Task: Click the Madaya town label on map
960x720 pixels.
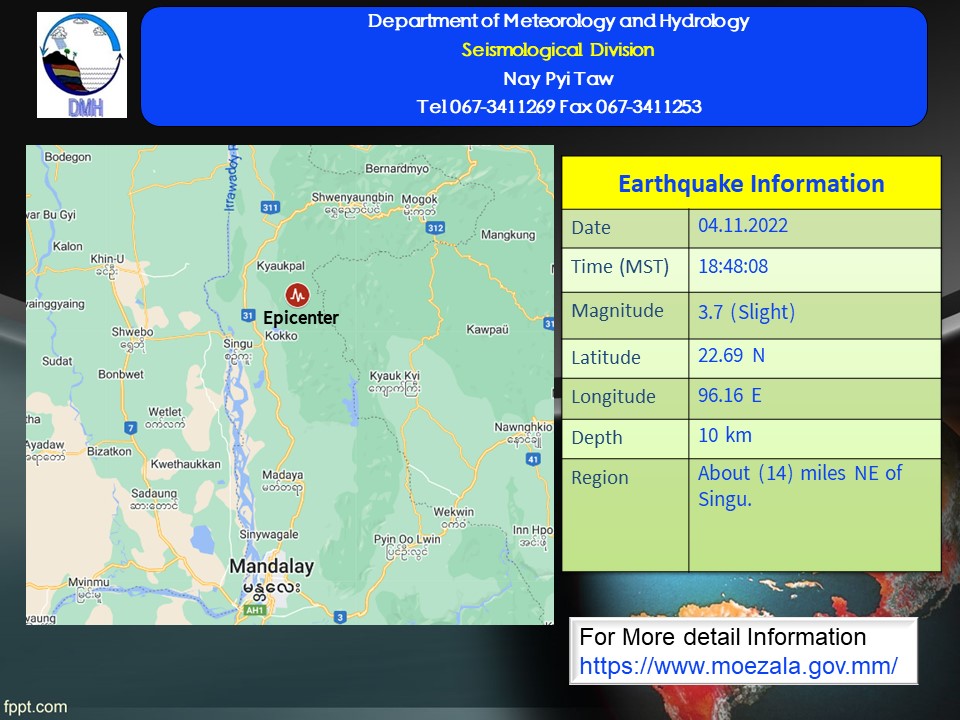Action: coord(282,475)
